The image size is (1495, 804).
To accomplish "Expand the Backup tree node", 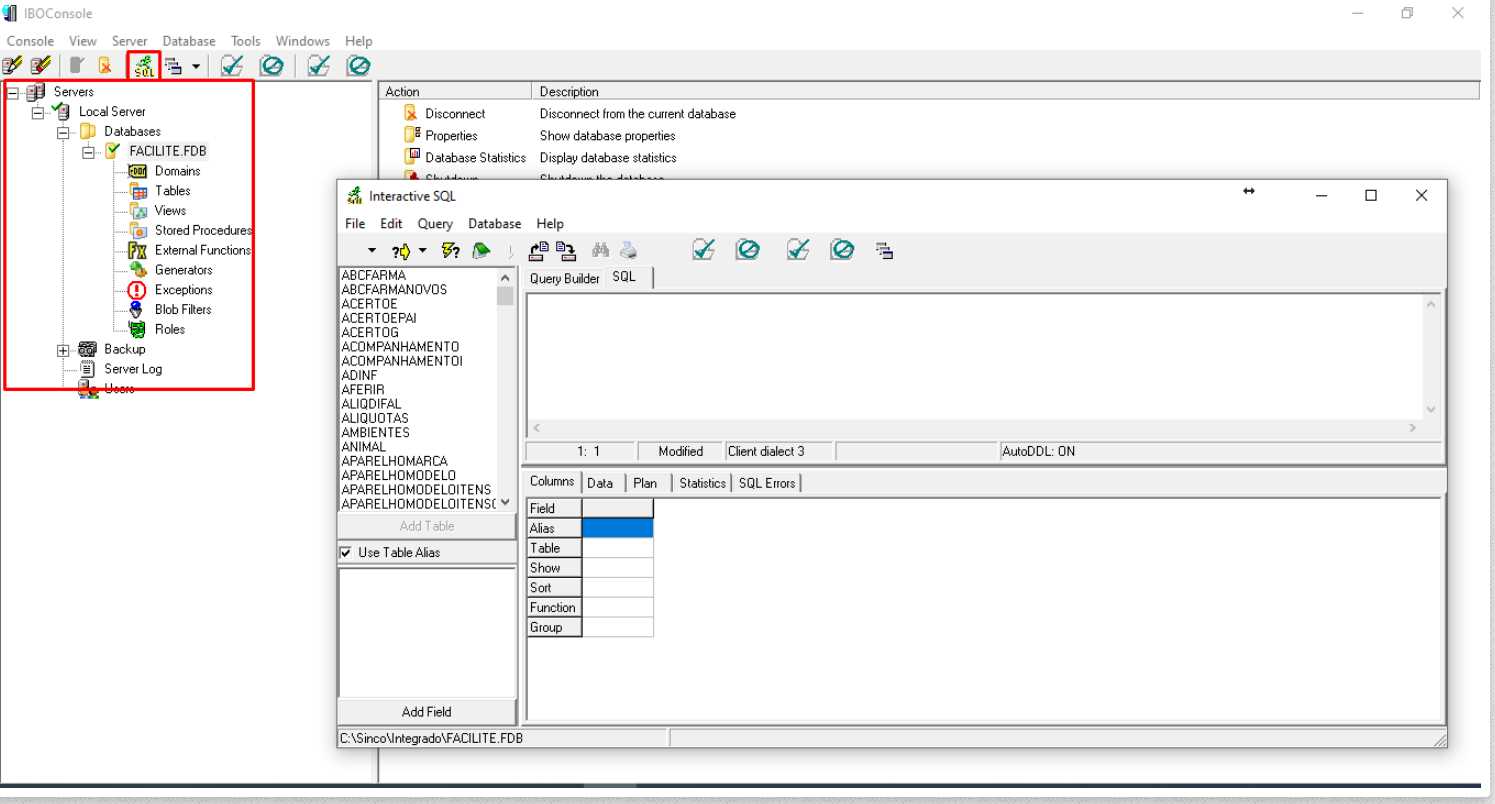I will coord(62,350).
